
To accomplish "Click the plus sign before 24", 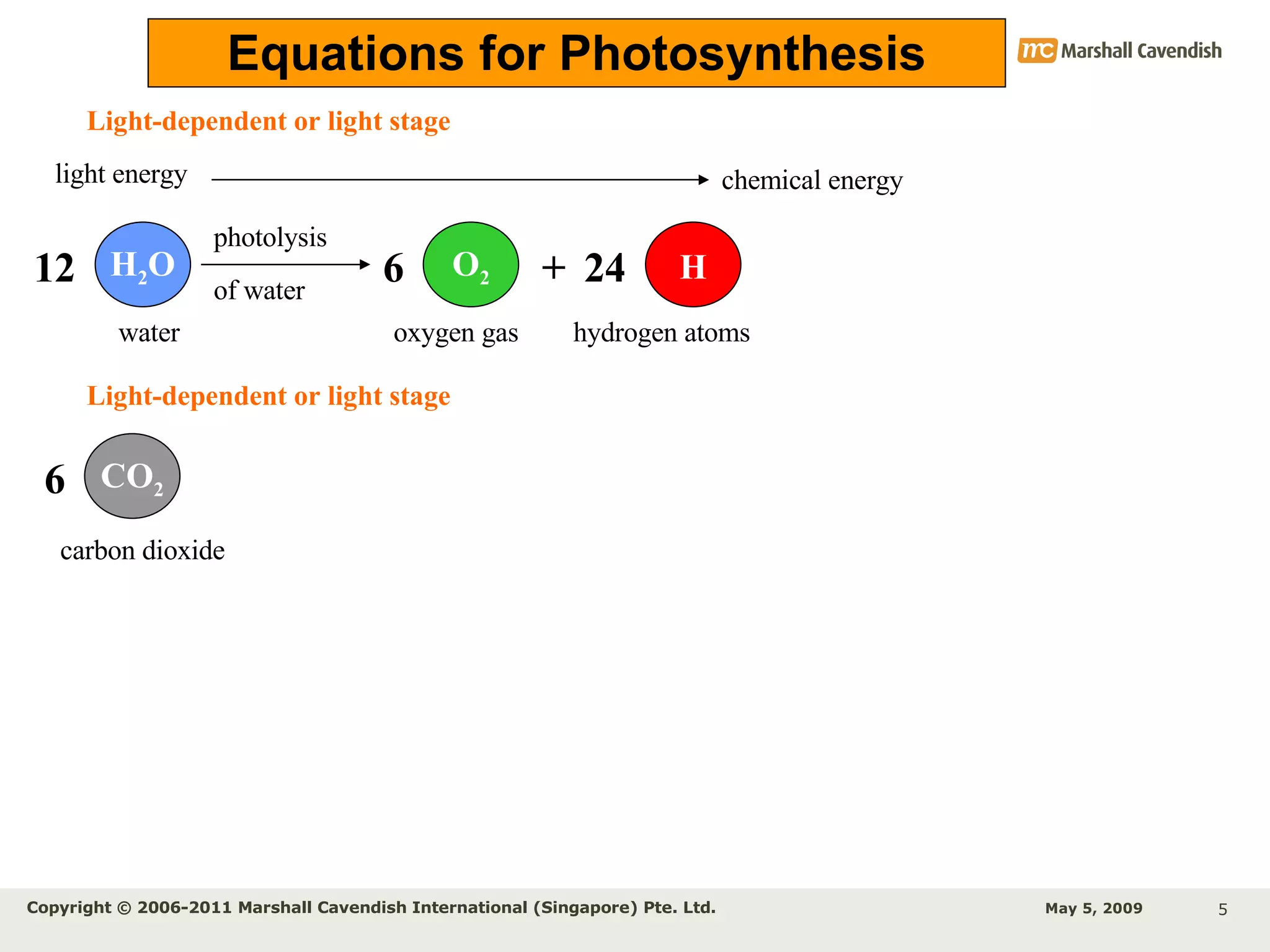I will click(553, 268).
